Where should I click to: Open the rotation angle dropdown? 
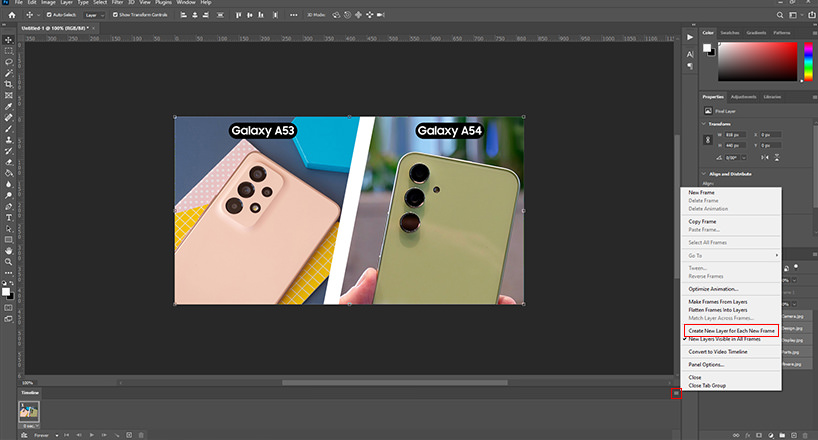coord(744,158)
